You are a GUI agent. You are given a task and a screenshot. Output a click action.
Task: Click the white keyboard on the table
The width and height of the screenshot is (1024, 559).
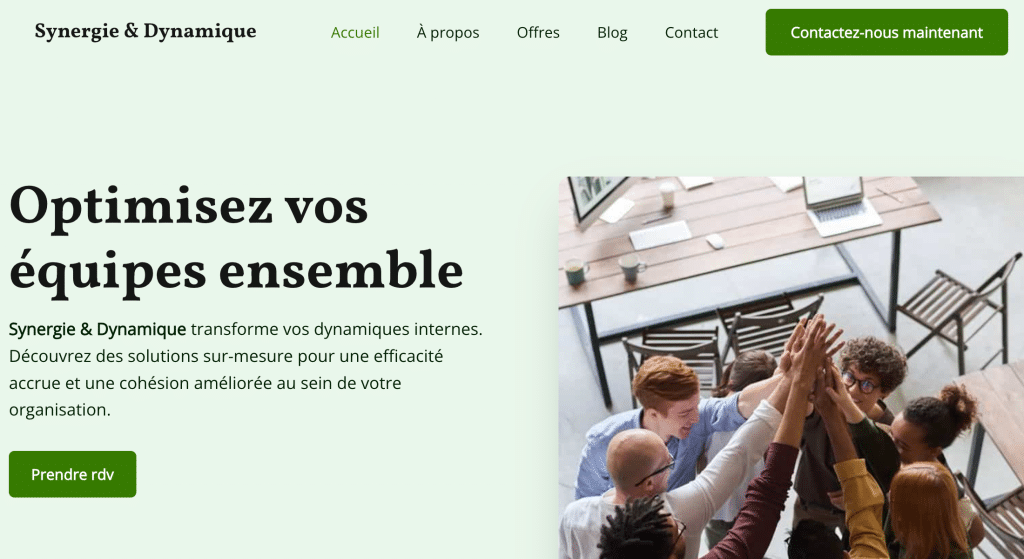(660, 234)
